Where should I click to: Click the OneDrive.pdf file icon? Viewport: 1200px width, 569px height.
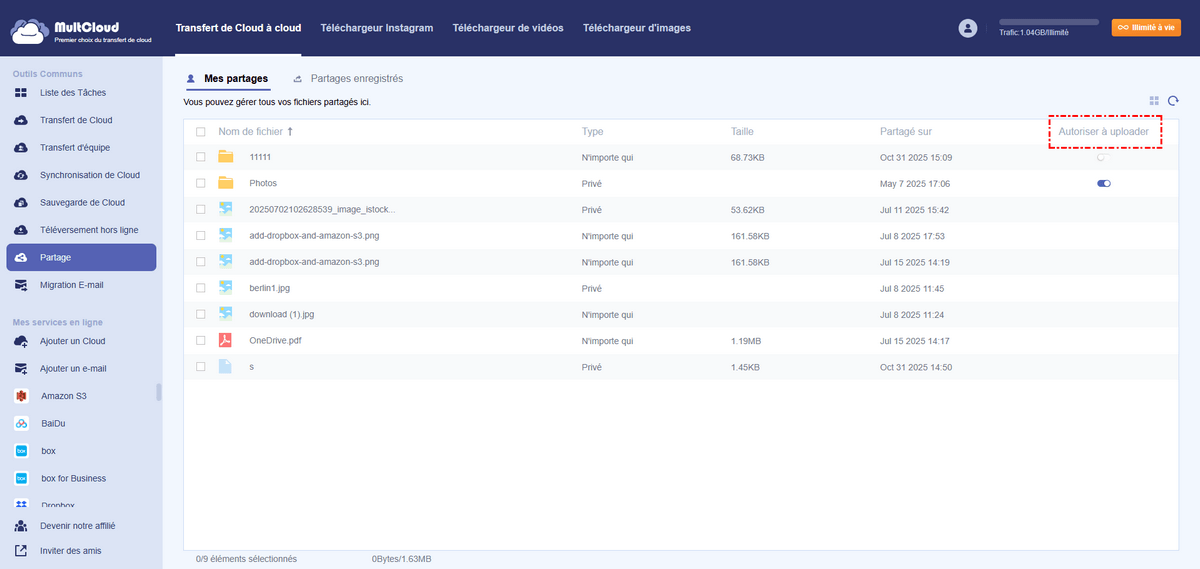[x=225, y=340]
